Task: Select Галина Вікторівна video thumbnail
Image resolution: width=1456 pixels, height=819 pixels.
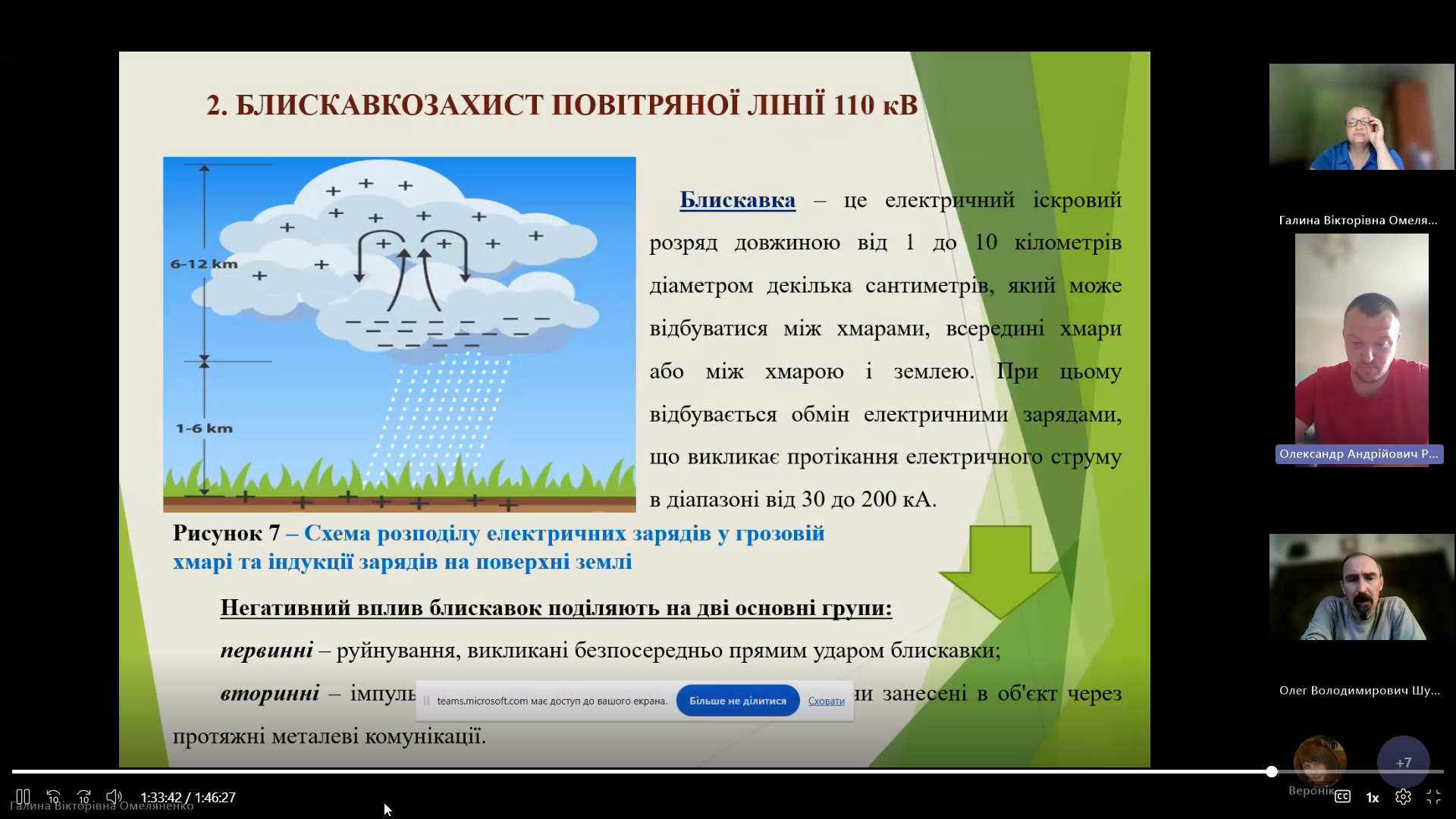Action: (1362, 117)
